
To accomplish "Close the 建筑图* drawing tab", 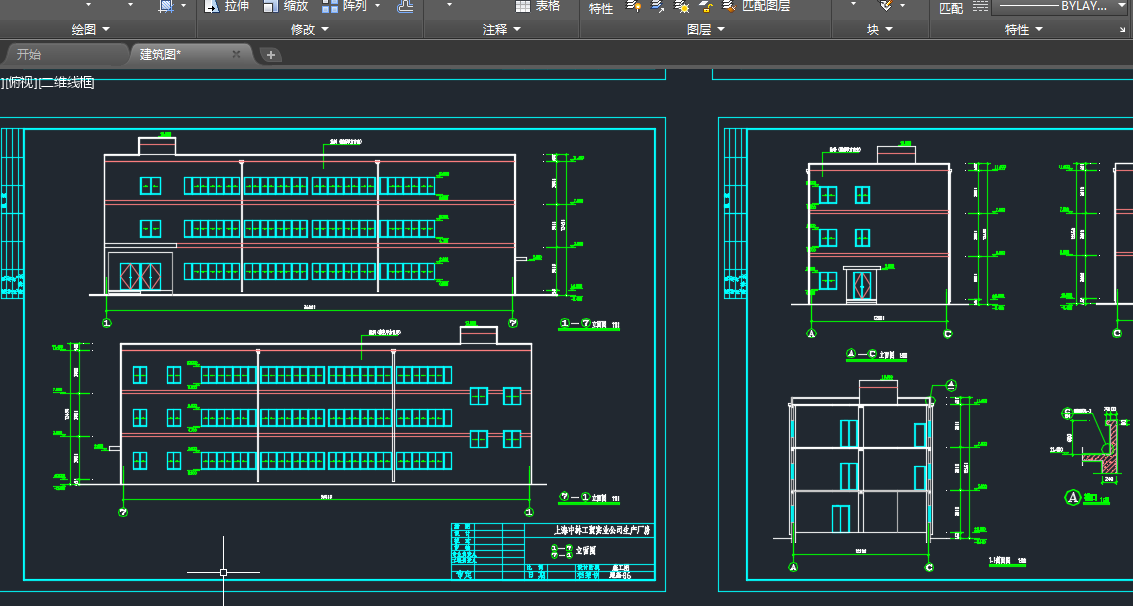I will 236,54.
